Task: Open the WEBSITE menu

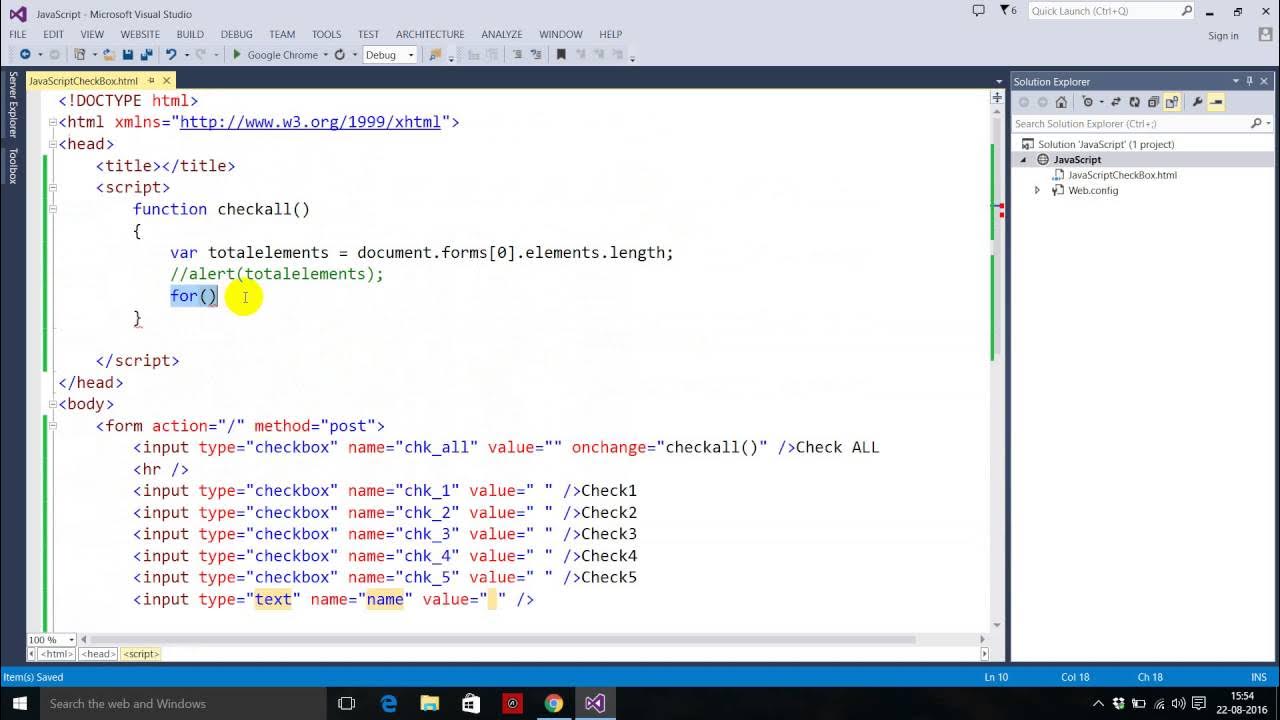Action: click(140, 34)
